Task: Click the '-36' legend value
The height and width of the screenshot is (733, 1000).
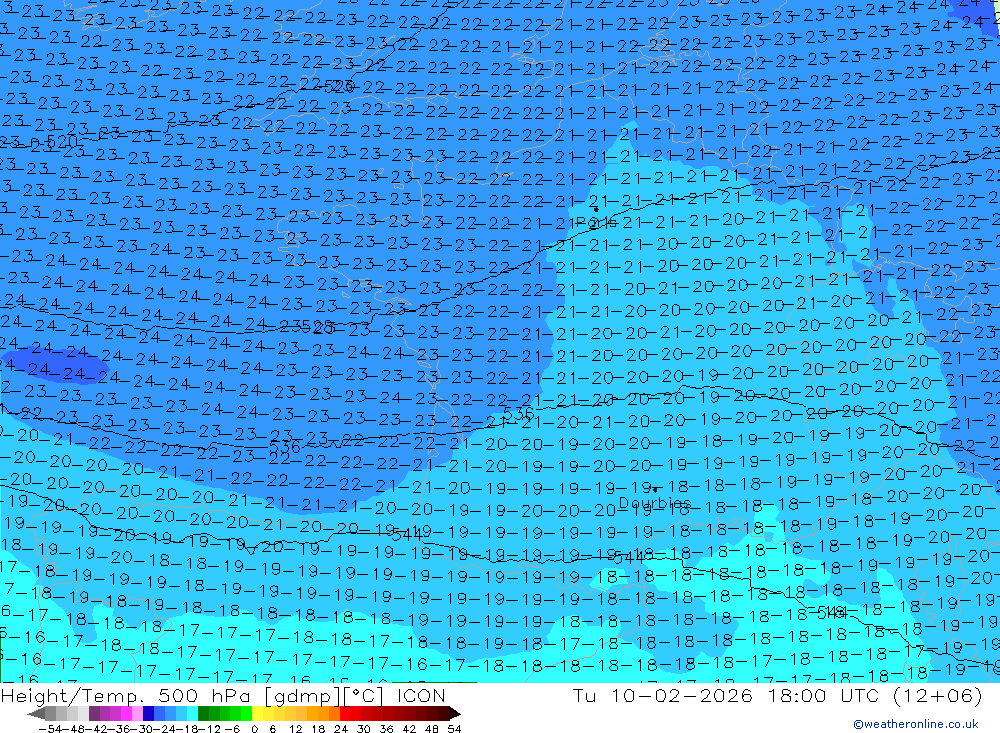Action: pos(119,729)
